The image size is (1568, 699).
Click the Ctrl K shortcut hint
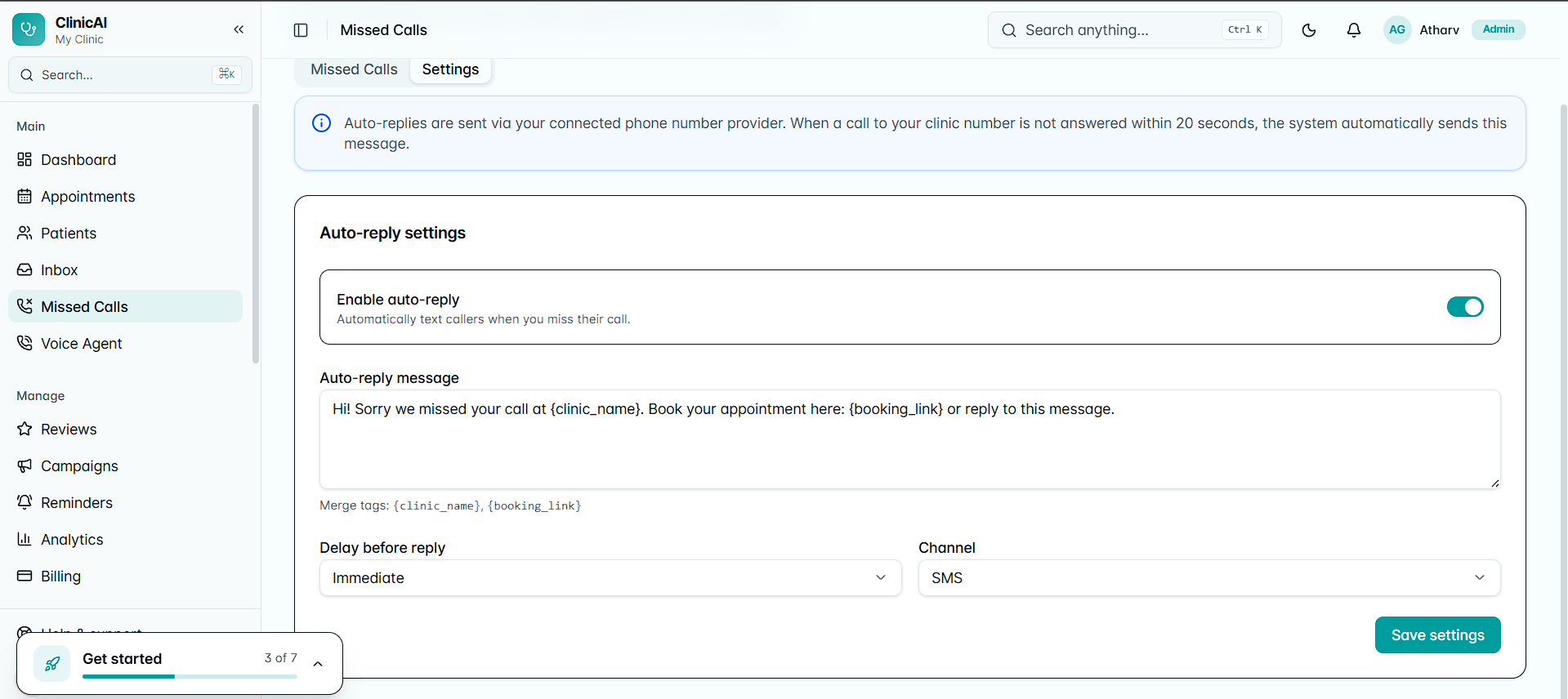(x=1245, y=29)
